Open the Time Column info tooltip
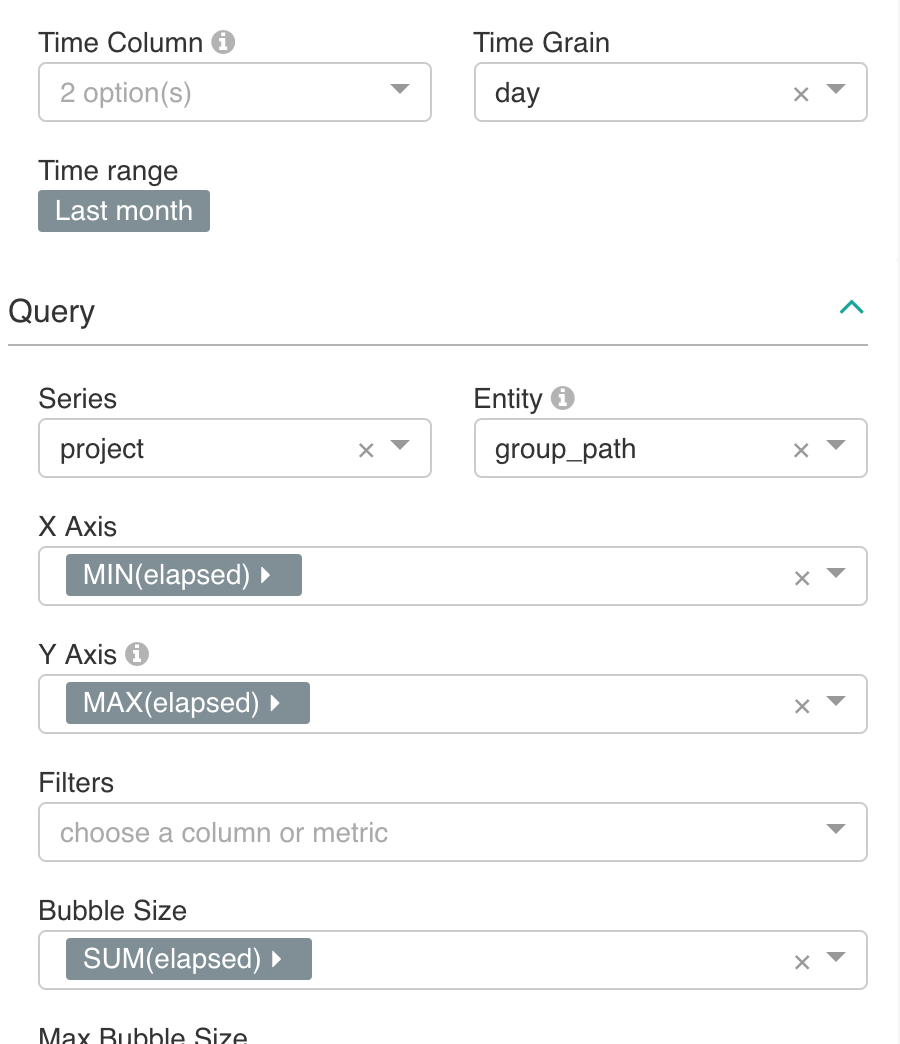Image resolution: width=900 pixels, height=1044 pixels. 225,42
